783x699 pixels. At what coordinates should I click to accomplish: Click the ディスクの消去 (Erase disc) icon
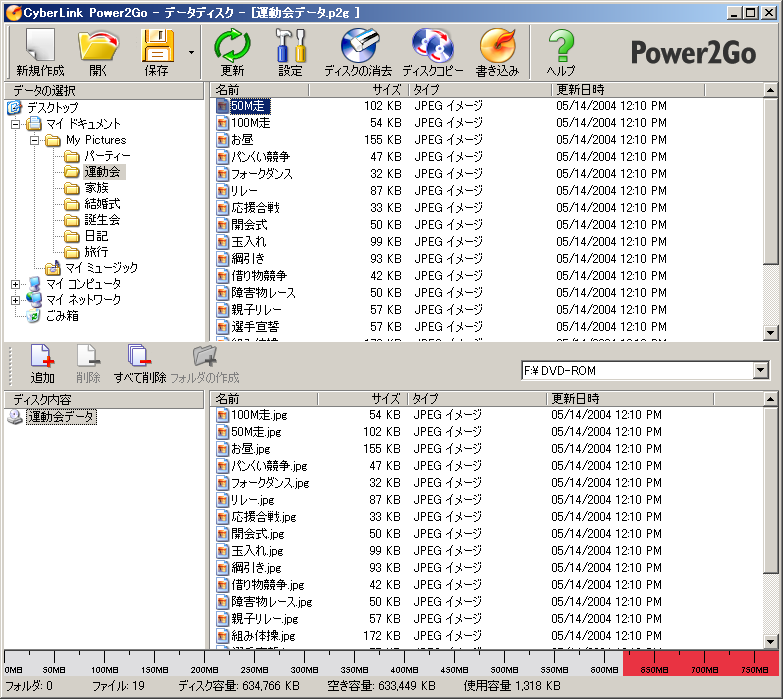point(358,52)
